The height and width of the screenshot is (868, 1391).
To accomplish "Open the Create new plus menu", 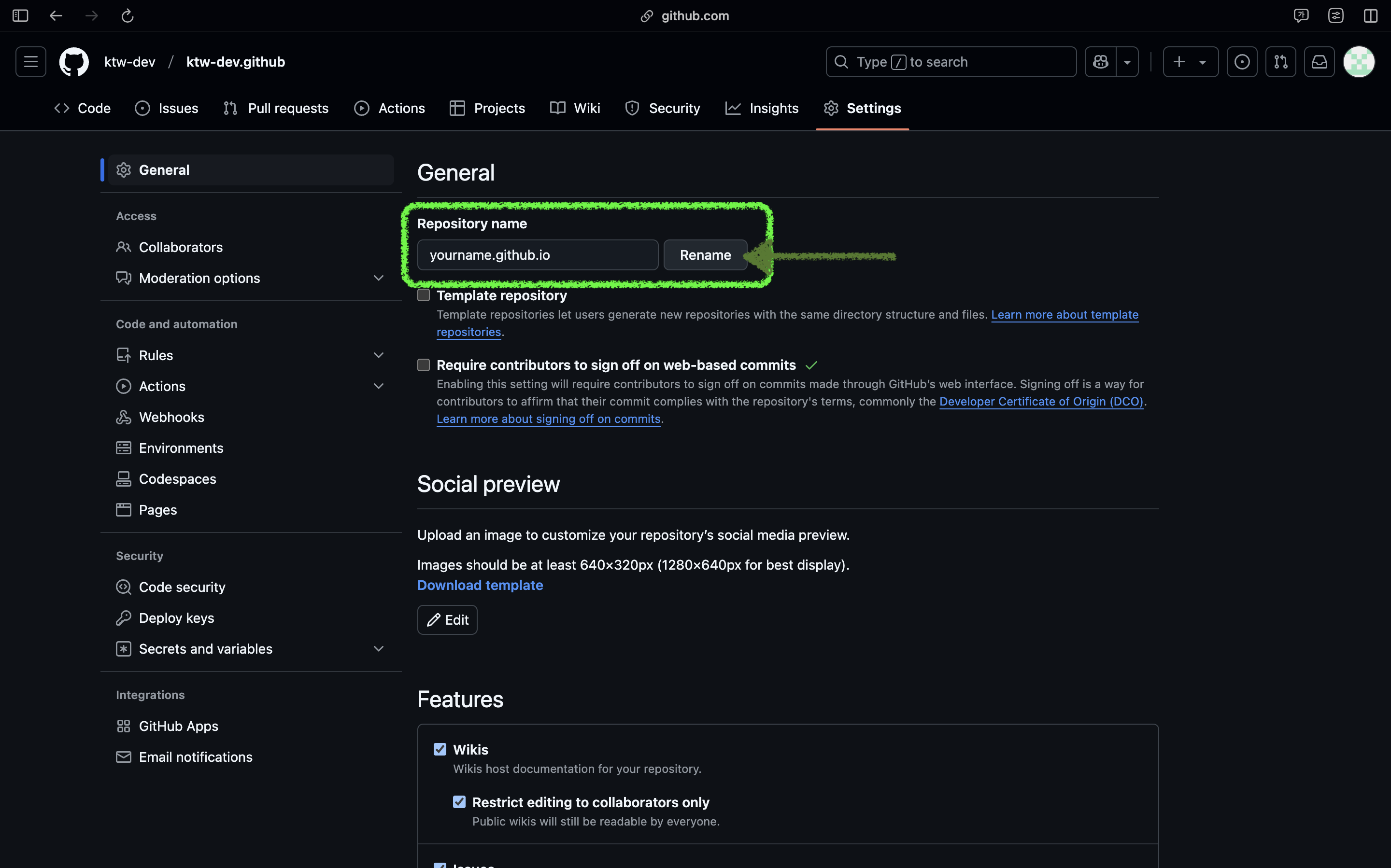I will click(1191, 61).
